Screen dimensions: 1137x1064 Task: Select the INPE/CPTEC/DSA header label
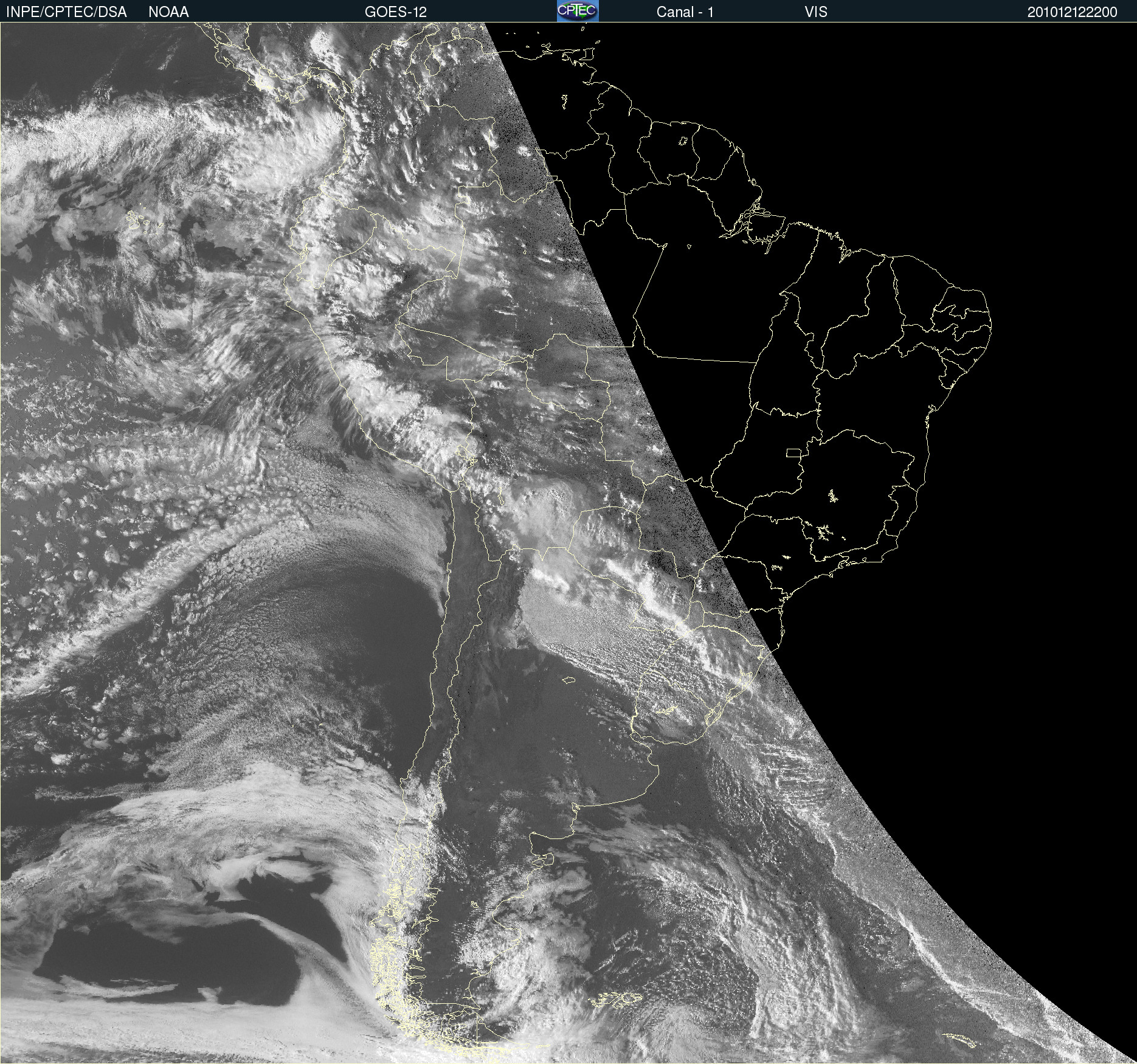point(66,12)
